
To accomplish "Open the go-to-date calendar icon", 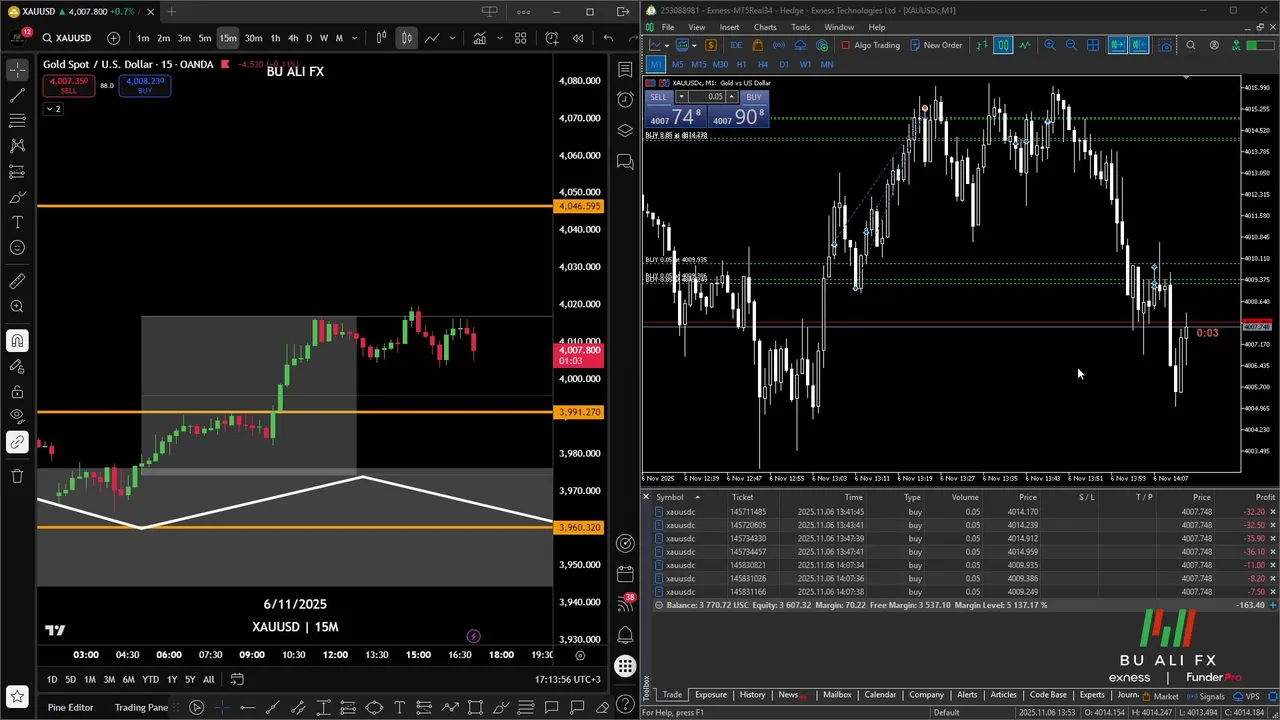I will 237,679.
